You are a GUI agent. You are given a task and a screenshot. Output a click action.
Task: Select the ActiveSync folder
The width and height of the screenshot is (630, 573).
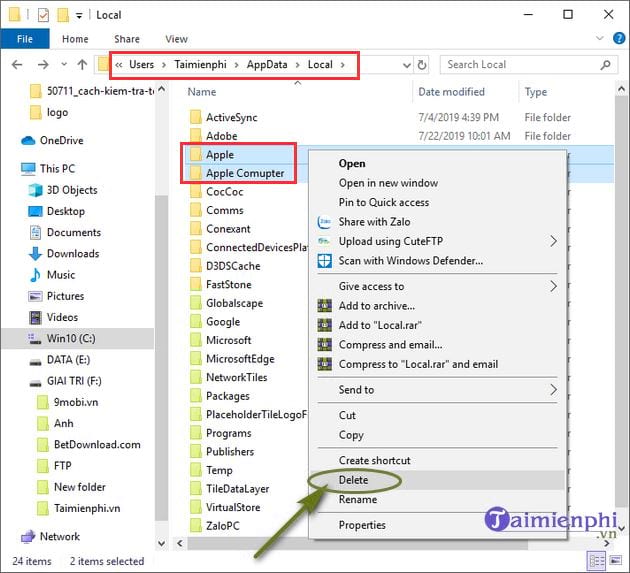[x=231, y=118]
